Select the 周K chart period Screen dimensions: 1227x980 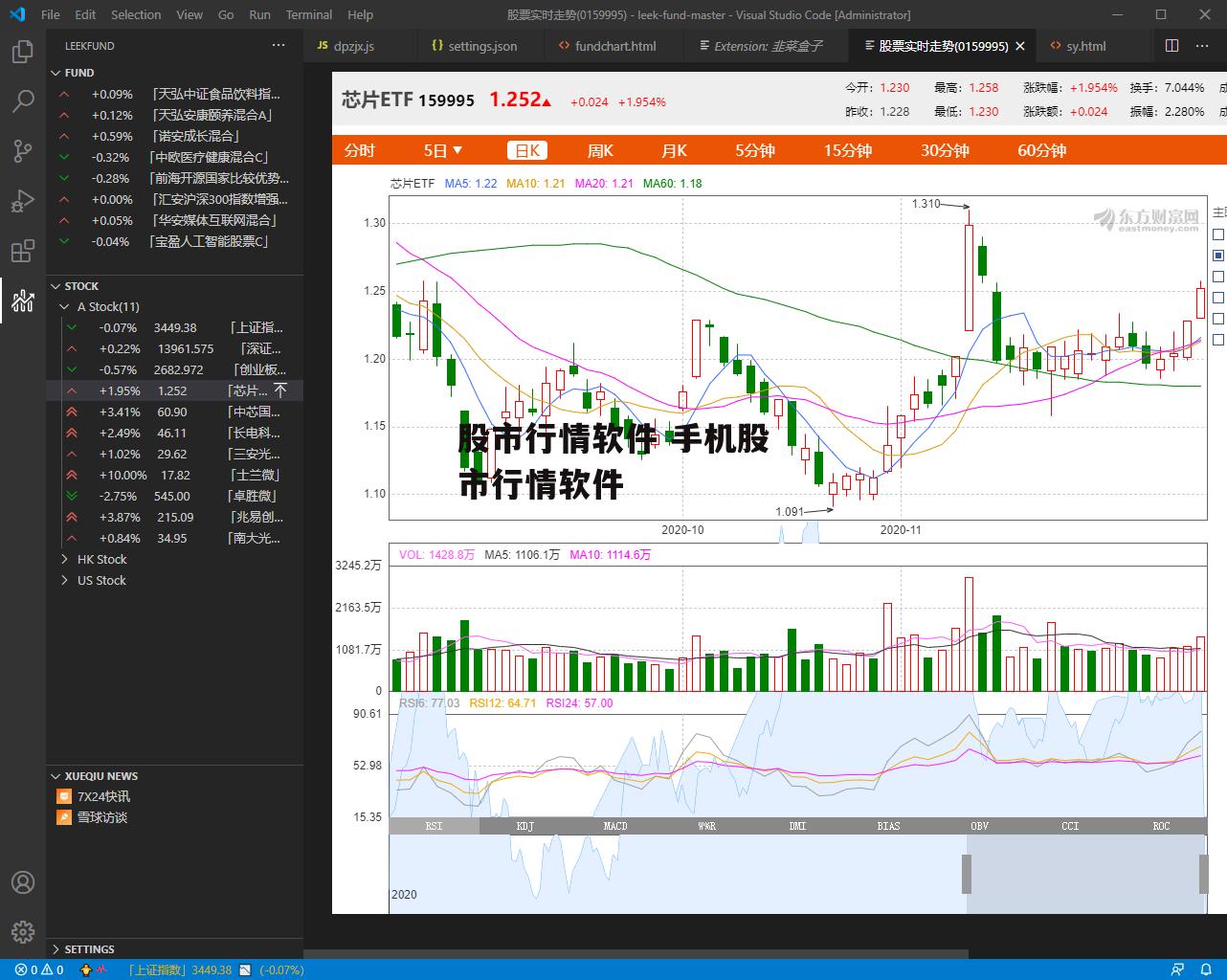[x=600, y=150]
